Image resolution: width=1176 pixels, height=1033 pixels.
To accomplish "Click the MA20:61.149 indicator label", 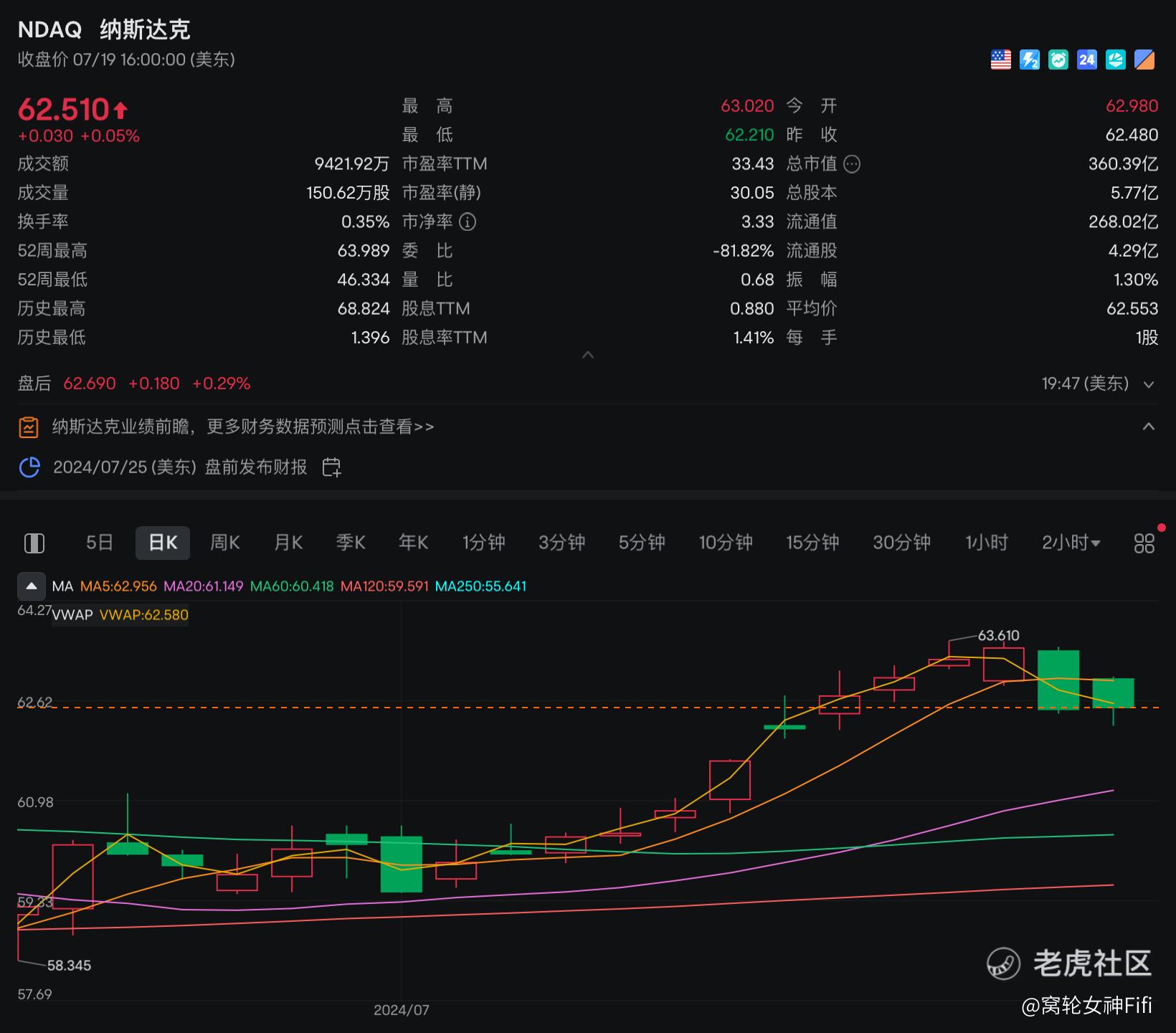I will pyautogui.click(x=204, y=586).
